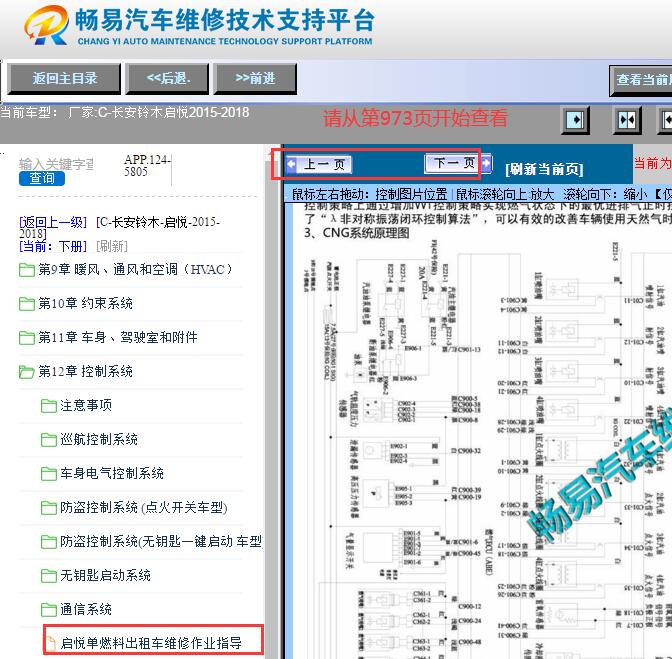The image size is (672, 659).
Task: Click the 3、CNG系统原理图 heading
Action: point(357,233)
